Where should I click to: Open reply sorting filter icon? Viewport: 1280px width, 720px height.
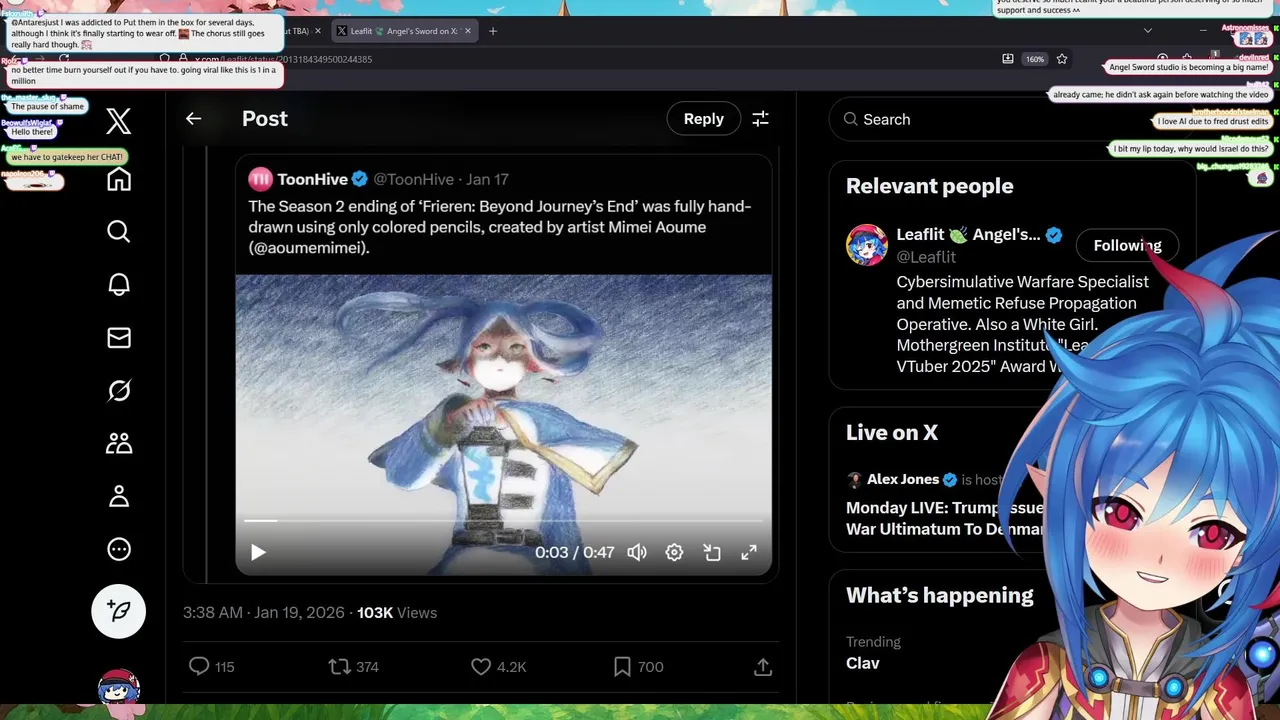click(760, 118)
